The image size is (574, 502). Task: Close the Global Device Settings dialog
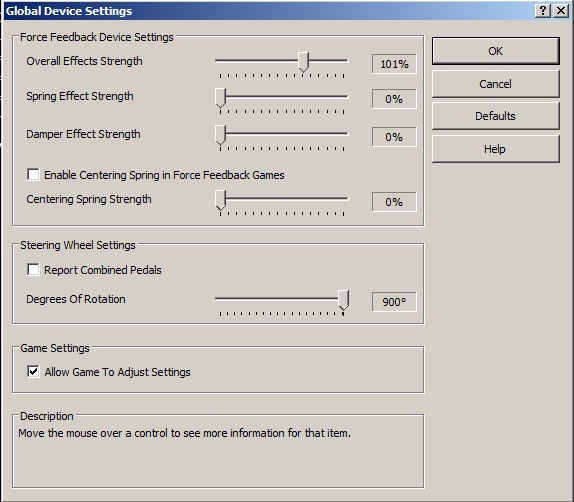pyautogui.click(x=560, y=11)
